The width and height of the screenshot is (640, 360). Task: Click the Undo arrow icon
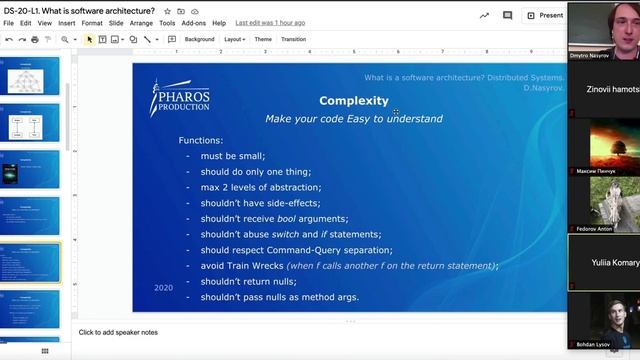pyautogui.click(x=9, y=40)
